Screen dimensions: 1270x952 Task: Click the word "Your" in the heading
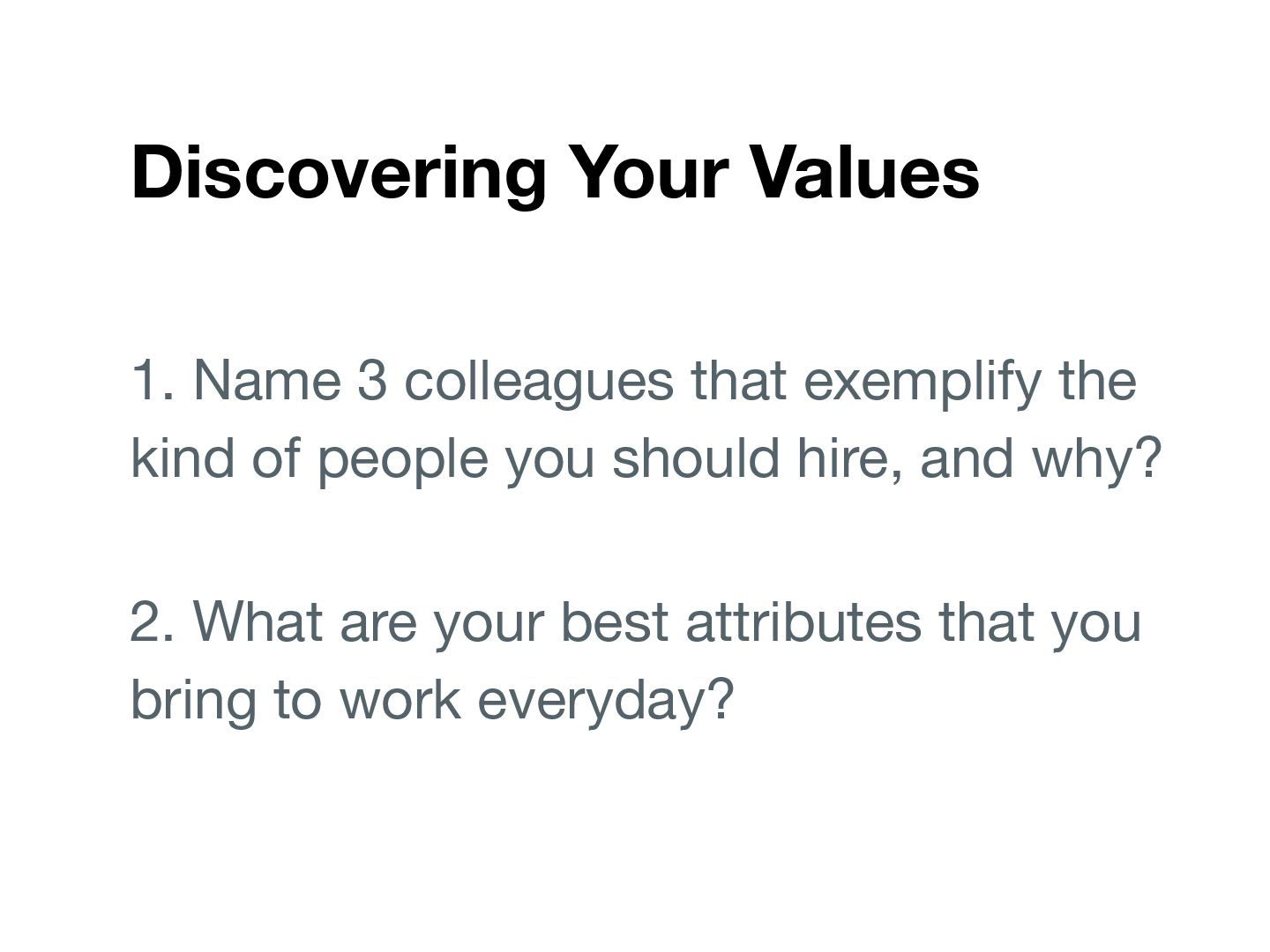tap(648, 172)
